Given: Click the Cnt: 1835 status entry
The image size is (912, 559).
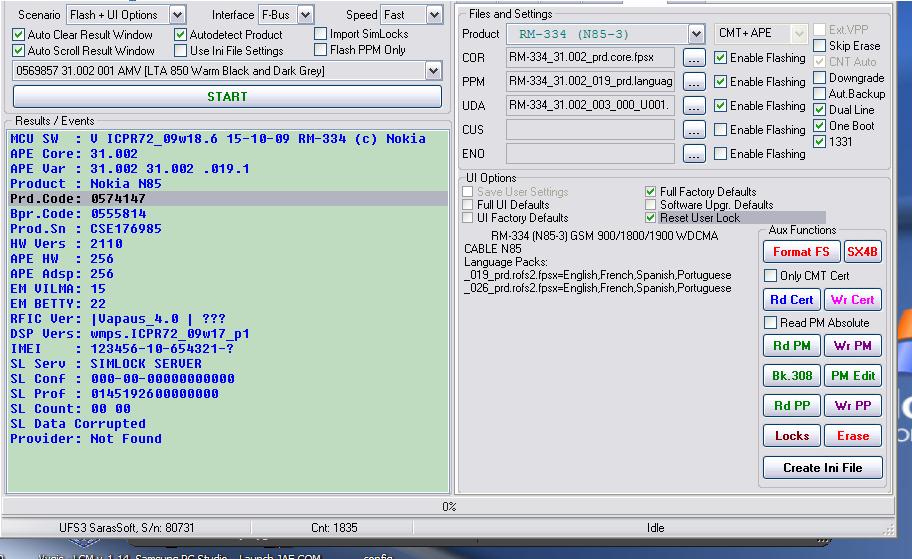Looking at the screenshot, I should click(334, 528).
